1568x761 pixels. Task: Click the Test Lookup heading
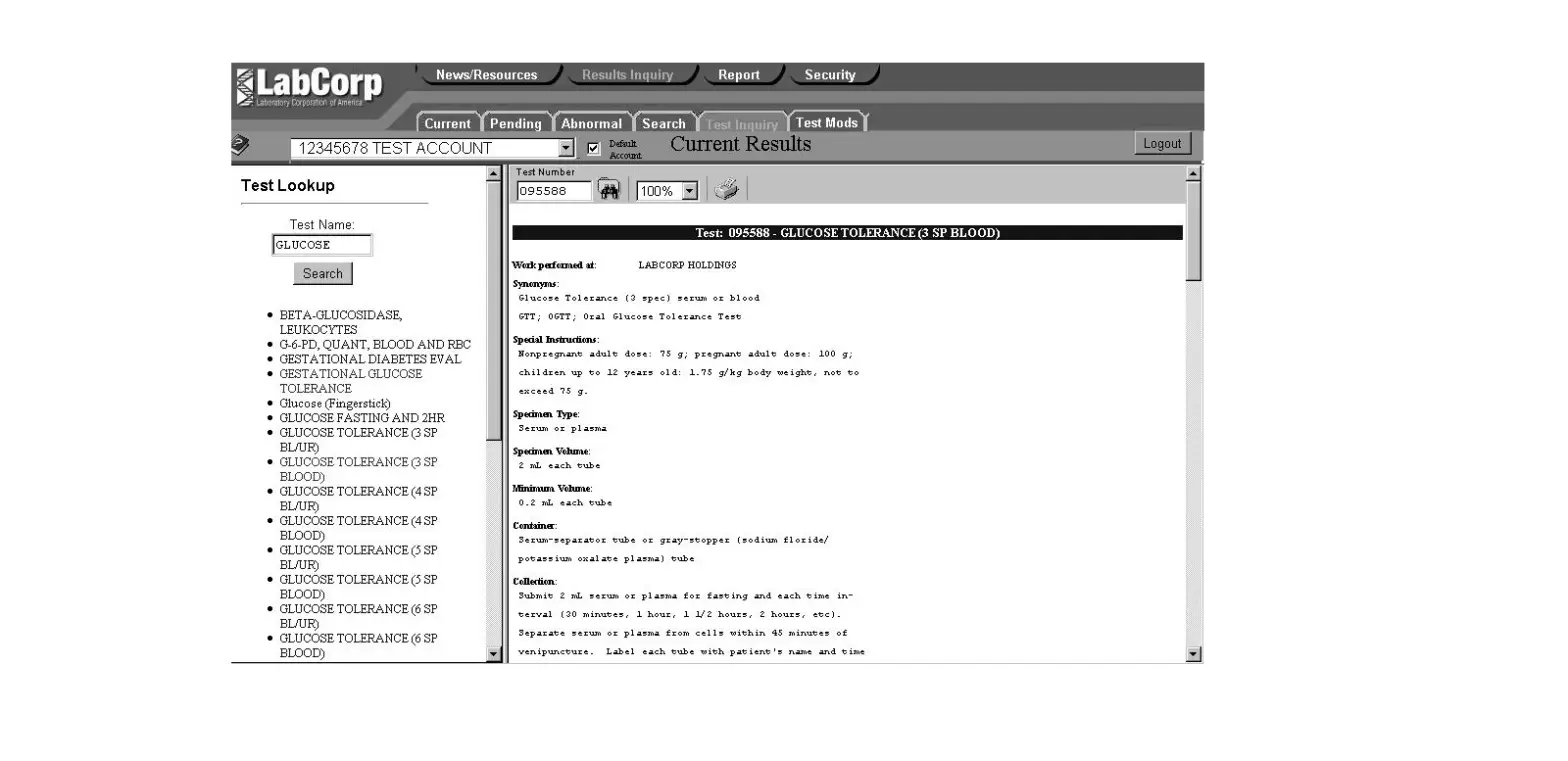(x=288, y=185)
